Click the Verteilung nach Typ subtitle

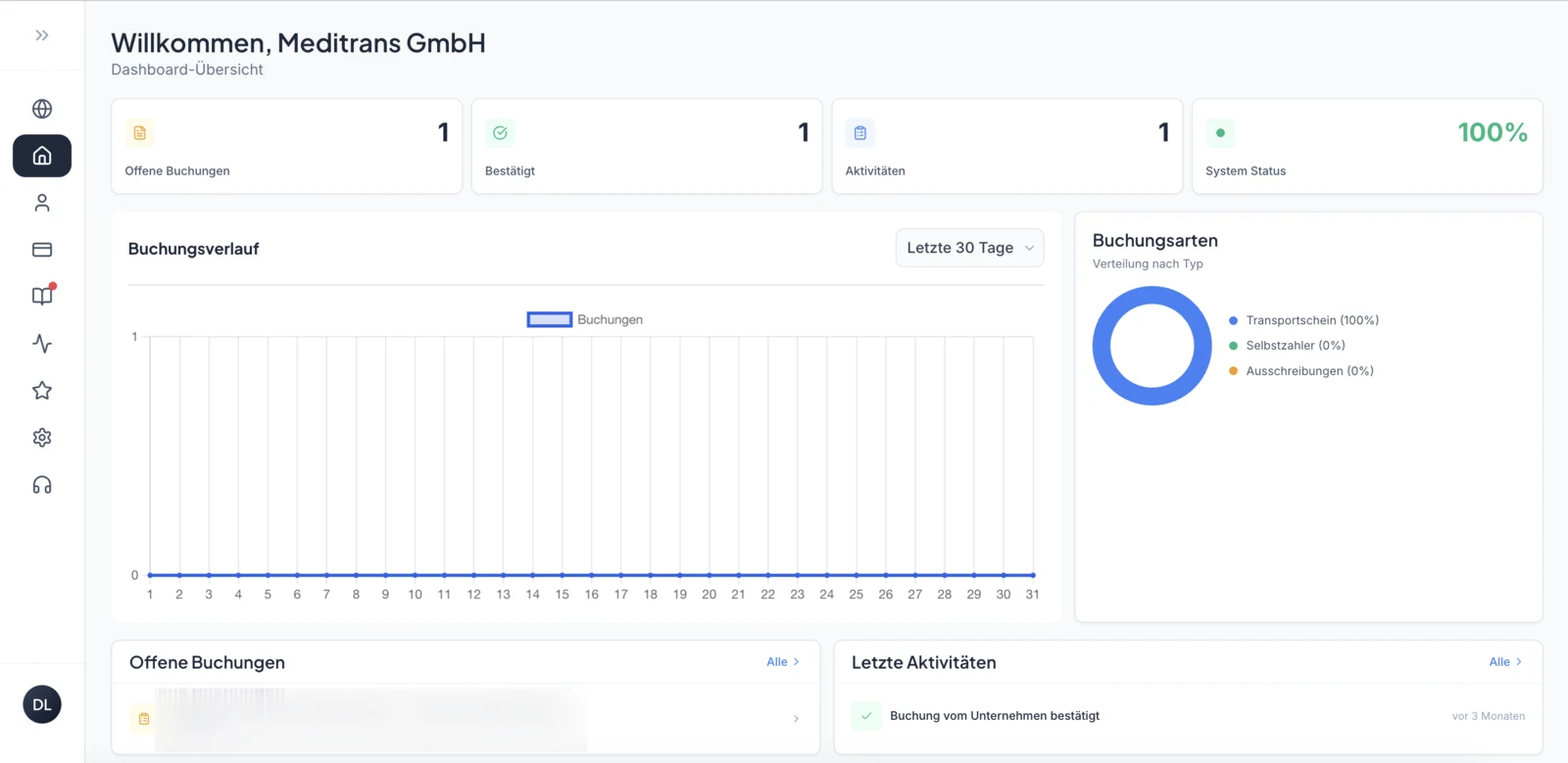tap(1148, 263)
